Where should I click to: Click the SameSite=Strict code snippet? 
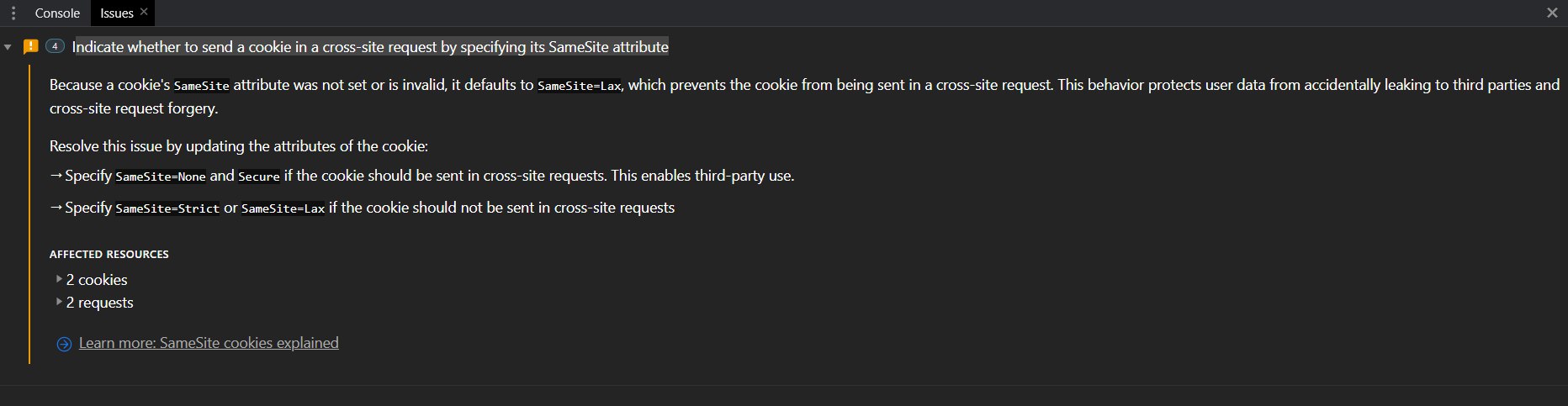[x=167, y=208]
